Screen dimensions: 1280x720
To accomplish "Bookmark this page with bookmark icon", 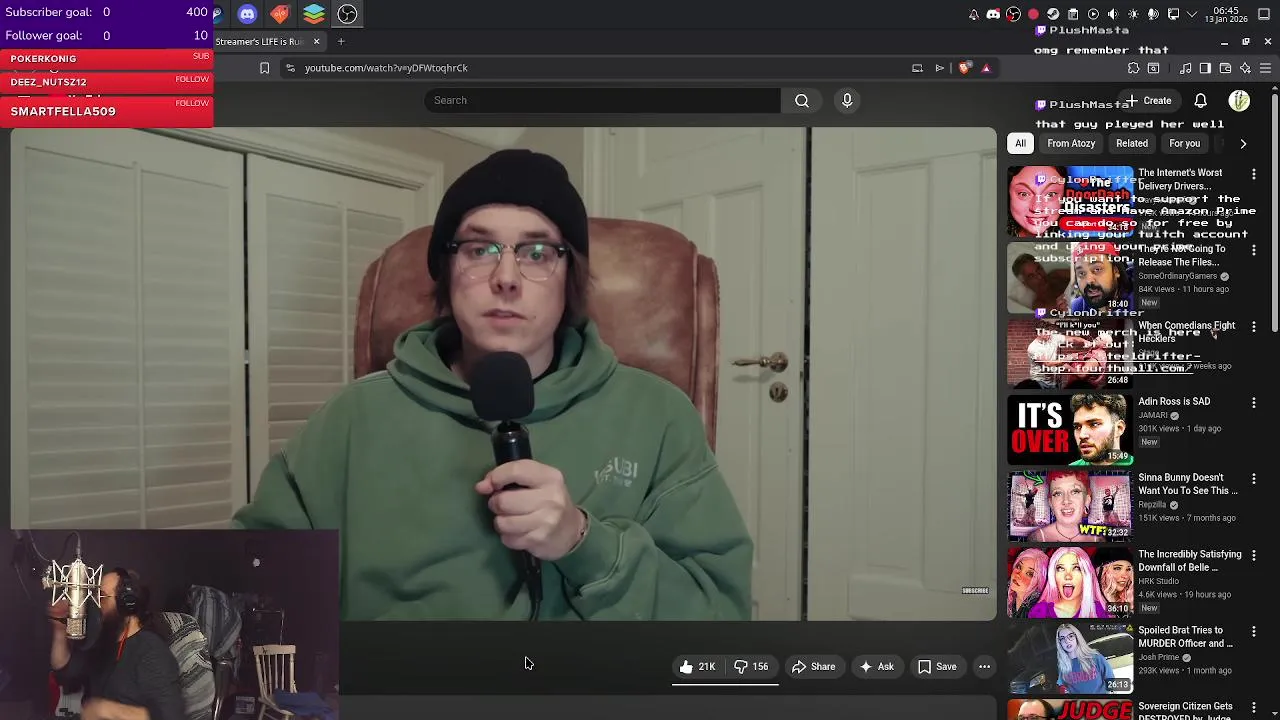I will [264, 68].
